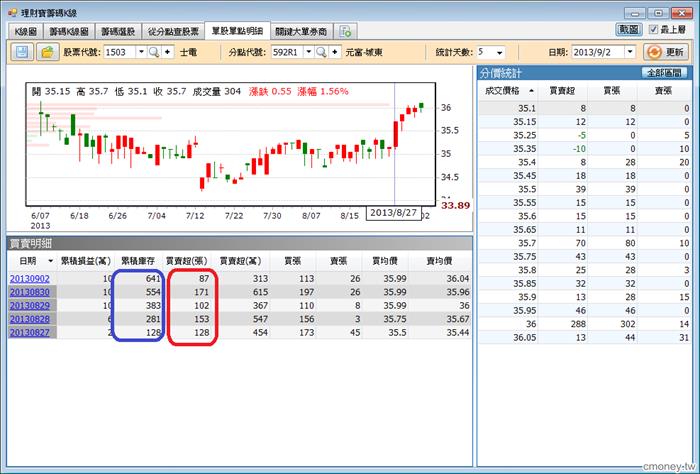Click the date field showing 2013/9/2
The height and width of the screenshot is (474, 700).
coord(598,52)
